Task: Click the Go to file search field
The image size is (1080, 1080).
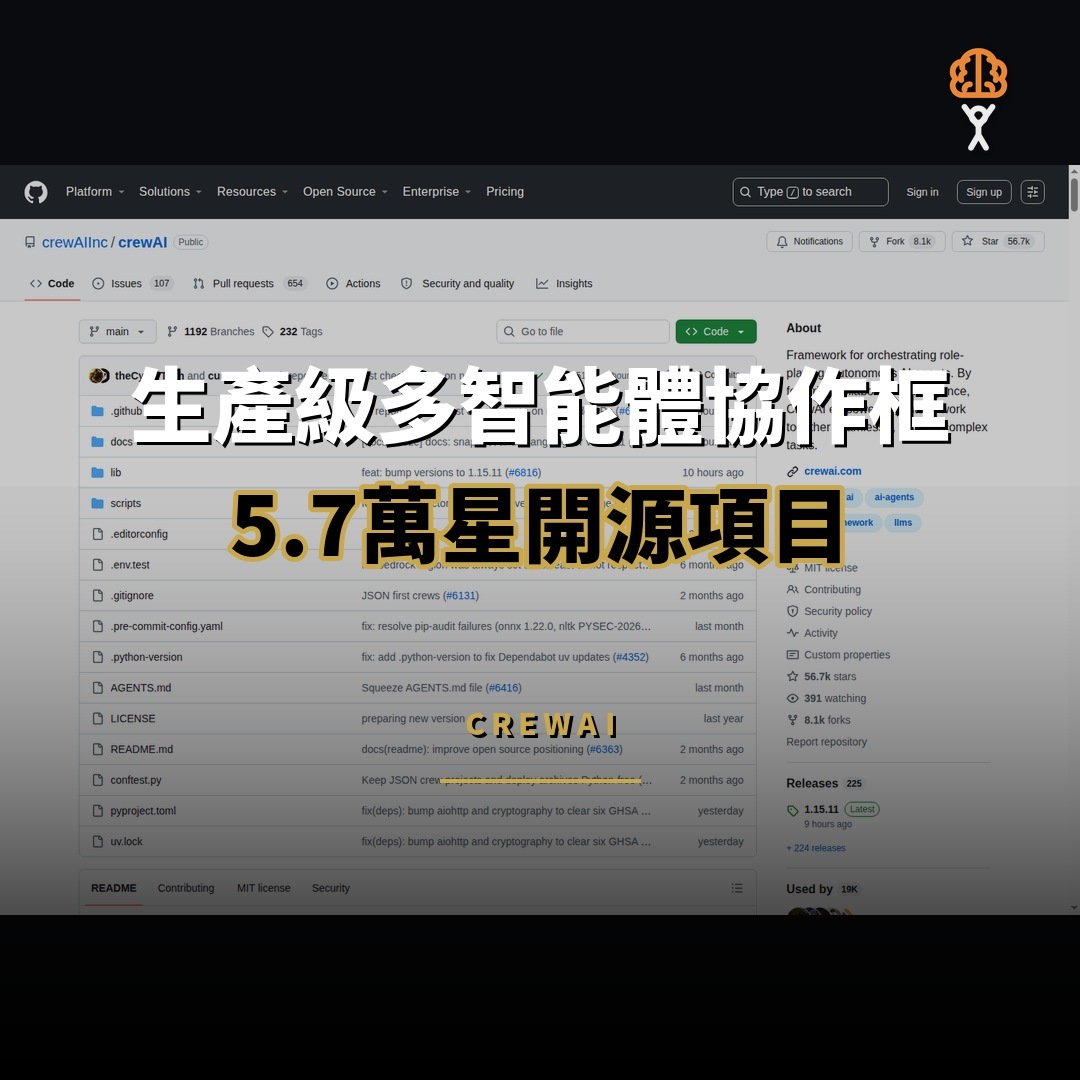Action: click(583, 332)
